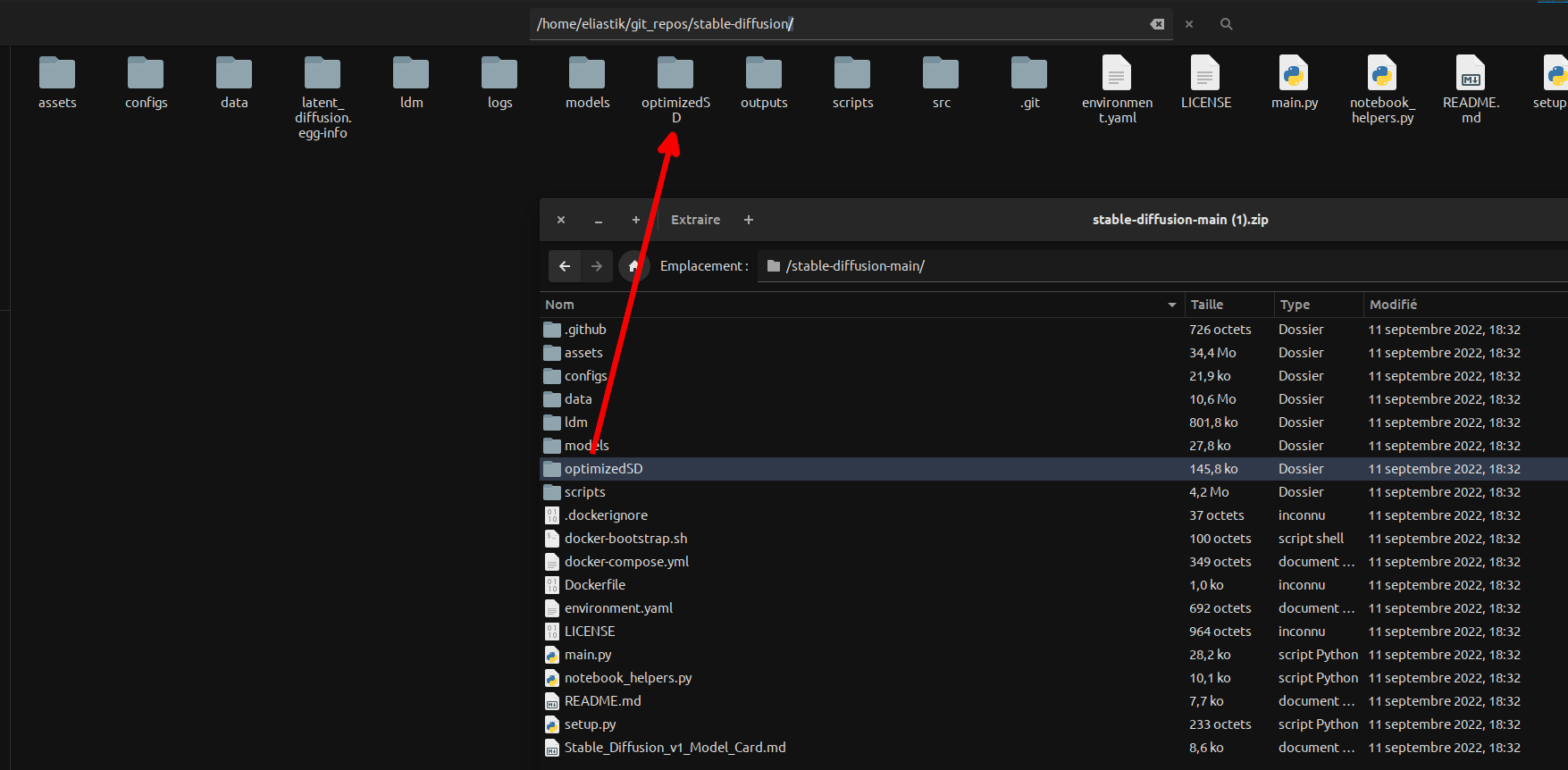
Task: Select LICENSE row in archive list
Action: coord(1053,632)
